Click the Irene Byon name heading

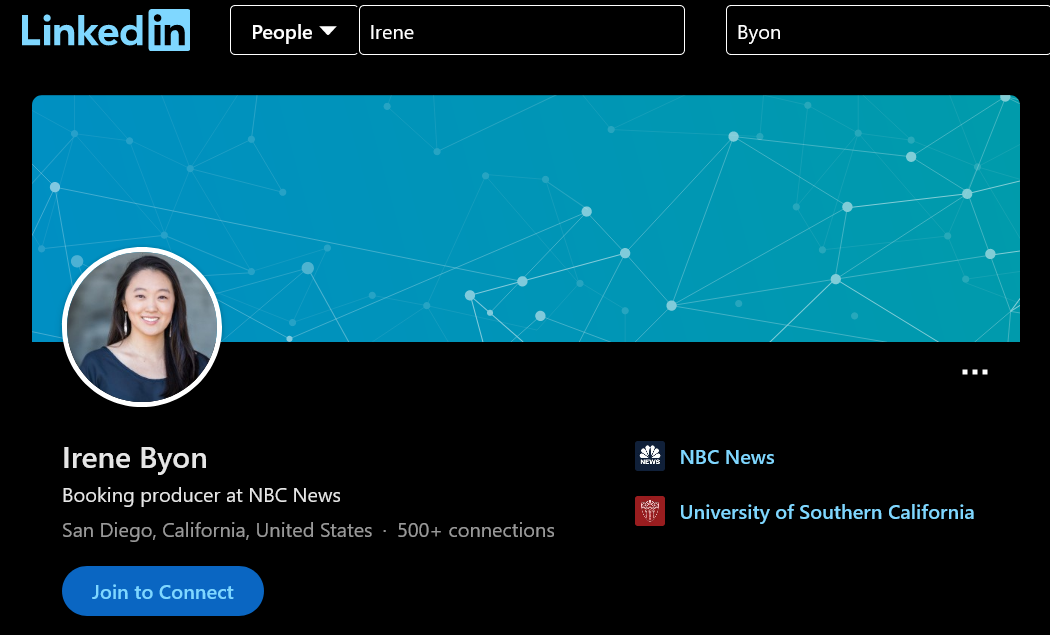coord(135,458)
